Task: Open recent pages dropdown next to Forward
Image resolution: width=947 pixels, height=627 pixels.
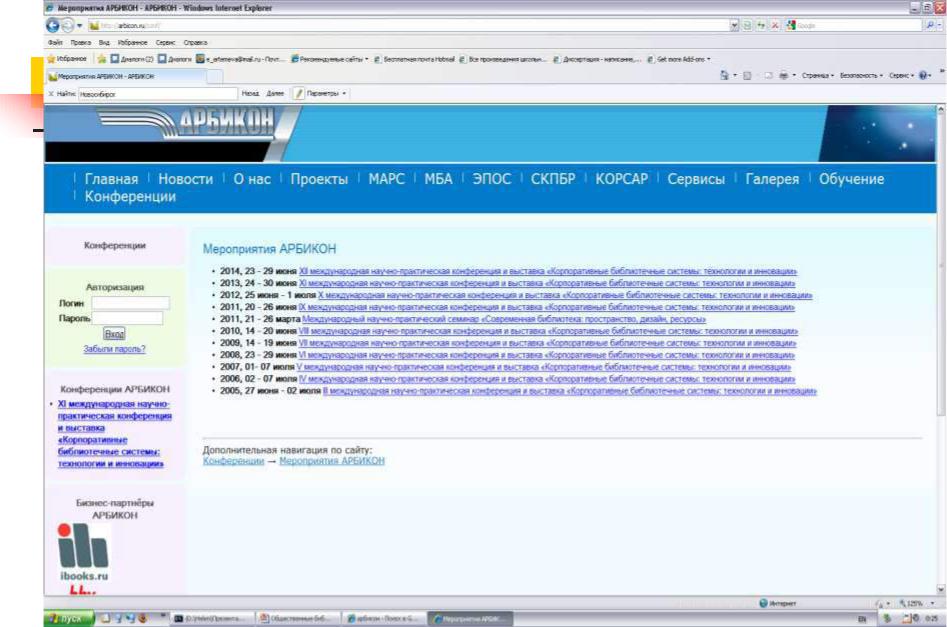Action: click(80, 25)
